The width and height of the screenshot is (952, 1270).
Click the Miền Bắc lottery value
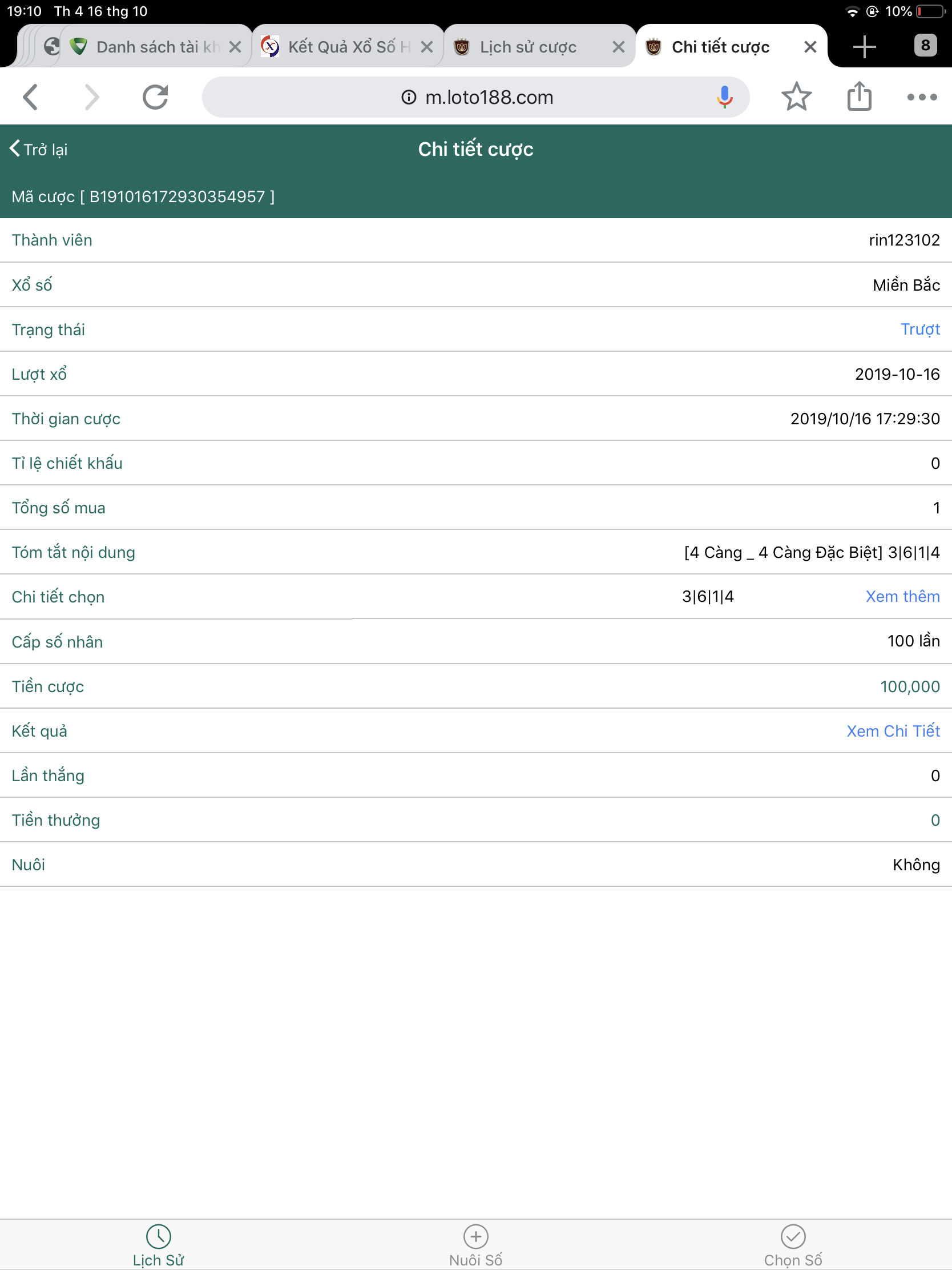pos(906,285)
